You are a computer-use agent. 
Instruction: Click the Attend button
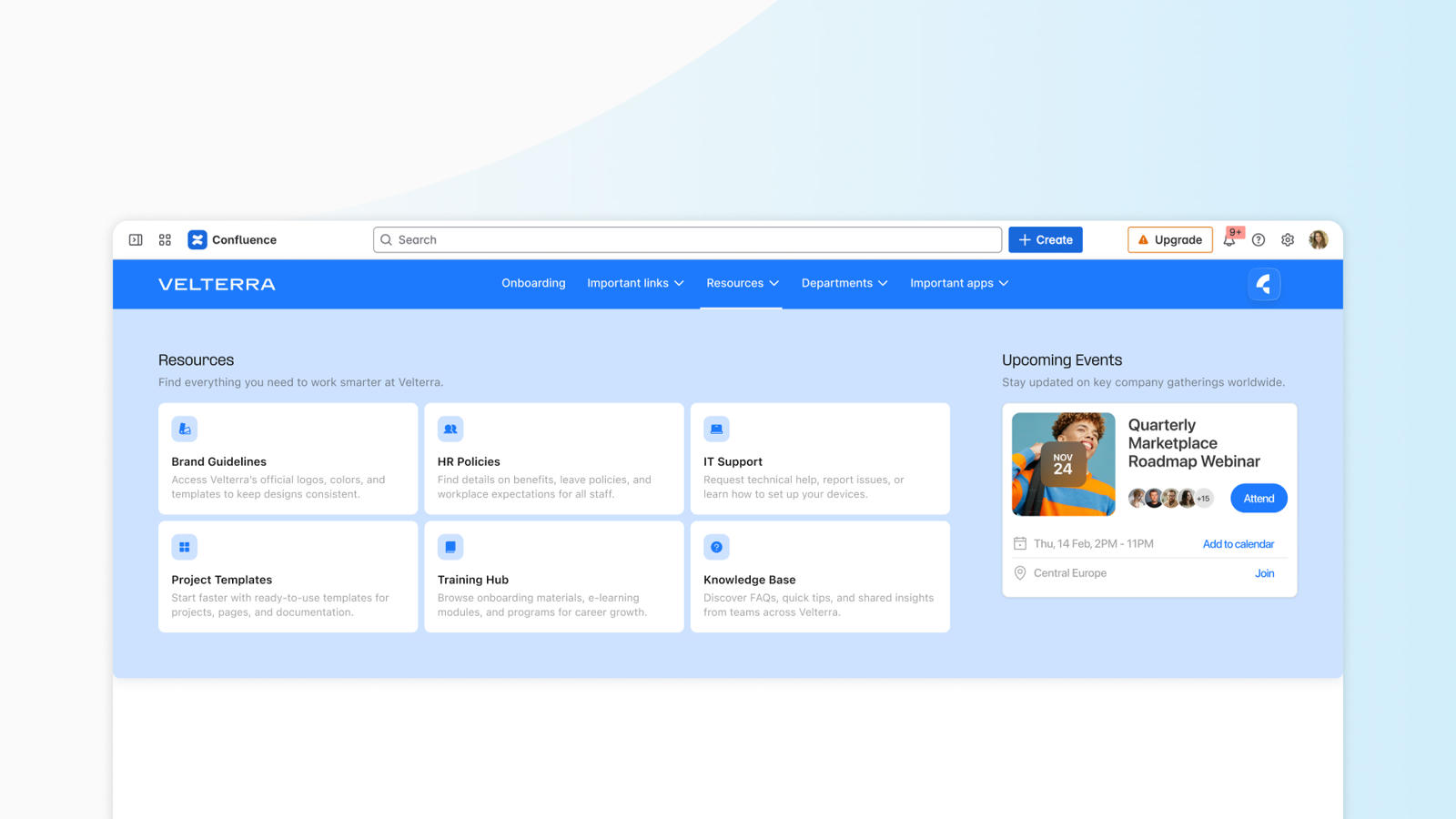(x=1259, y=499)
